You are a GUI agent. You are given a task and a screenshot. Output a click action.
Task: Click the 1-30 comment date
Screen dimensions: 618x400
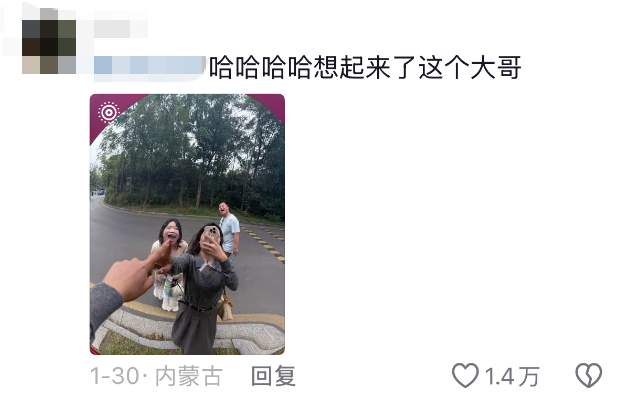tap(115, 376)
